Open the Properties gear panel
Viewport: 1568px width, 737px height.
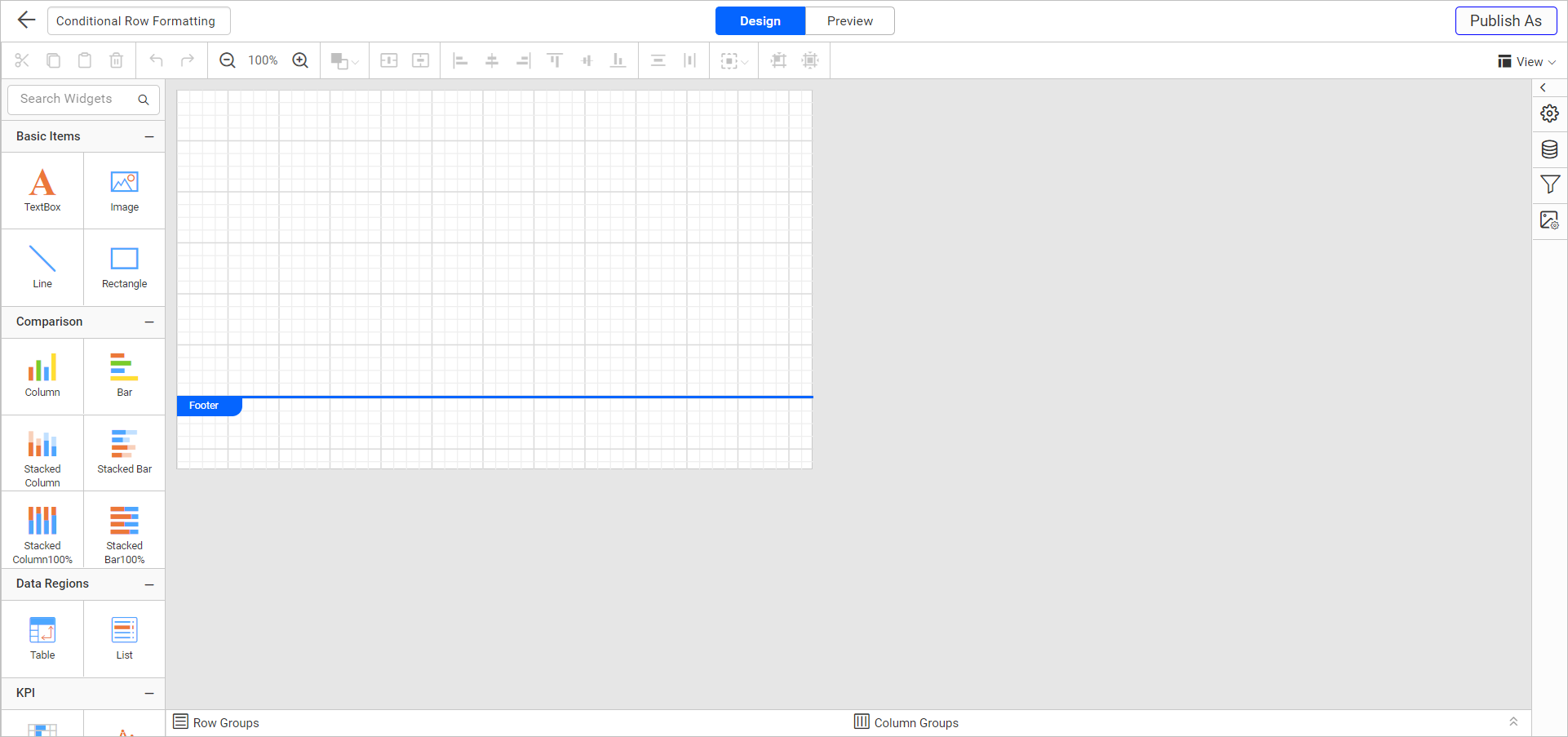click(x=1550, y=113)
